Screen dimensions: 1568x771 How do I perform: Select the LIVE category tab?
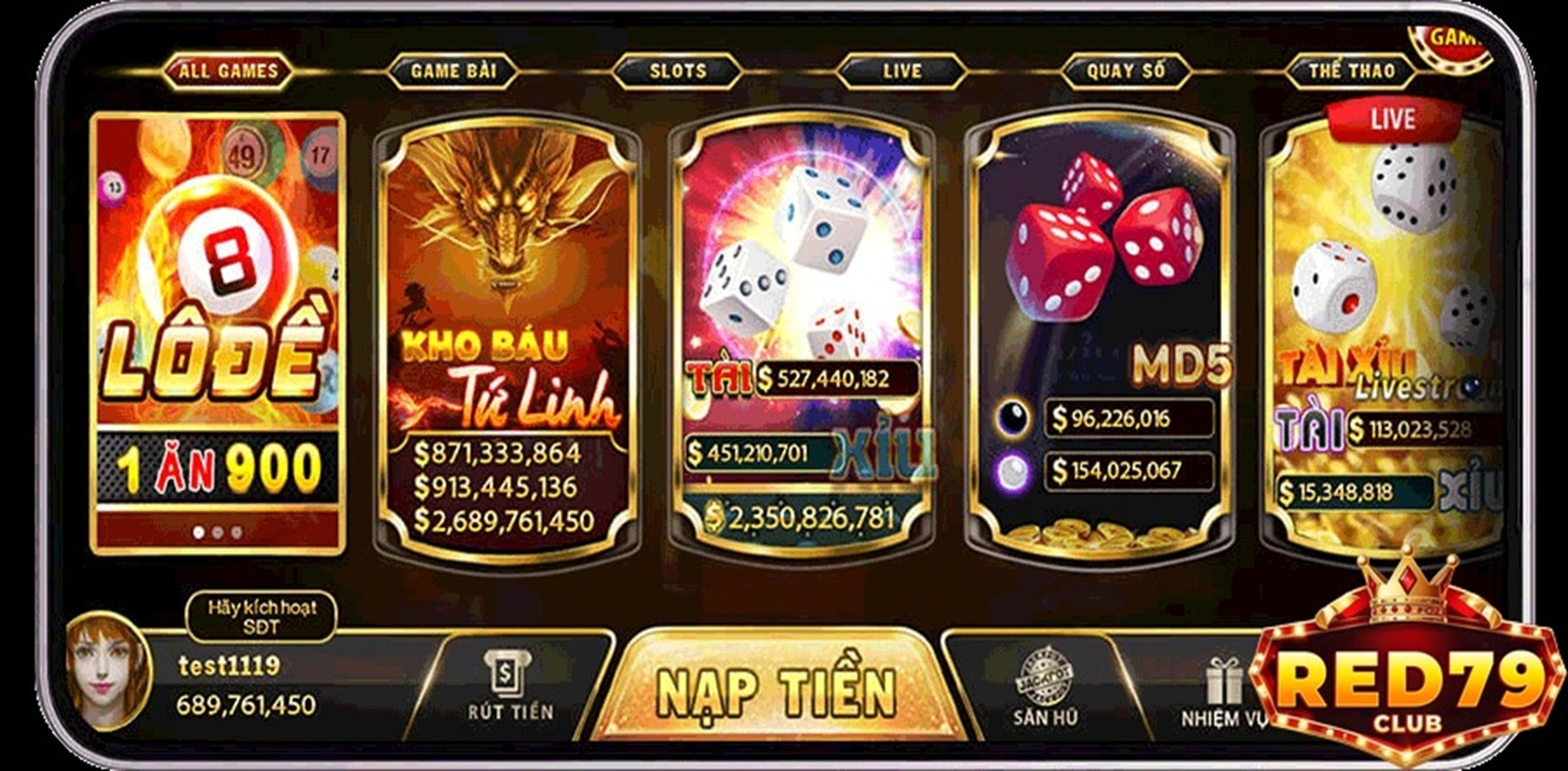pos(902,72)
